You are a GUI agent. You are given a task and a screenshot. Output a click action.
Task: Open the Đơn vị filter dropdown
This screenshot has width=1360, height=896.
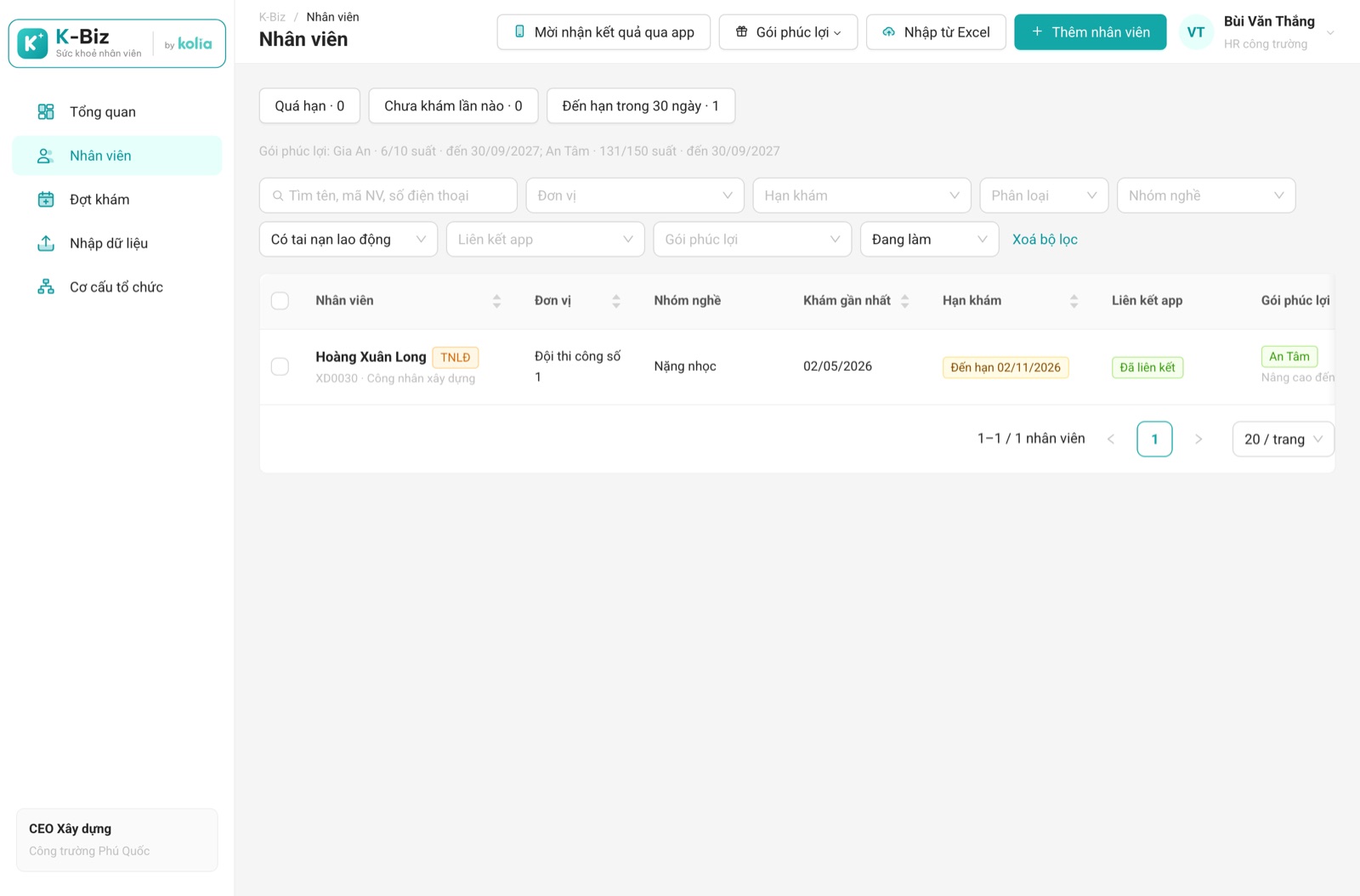635,196
